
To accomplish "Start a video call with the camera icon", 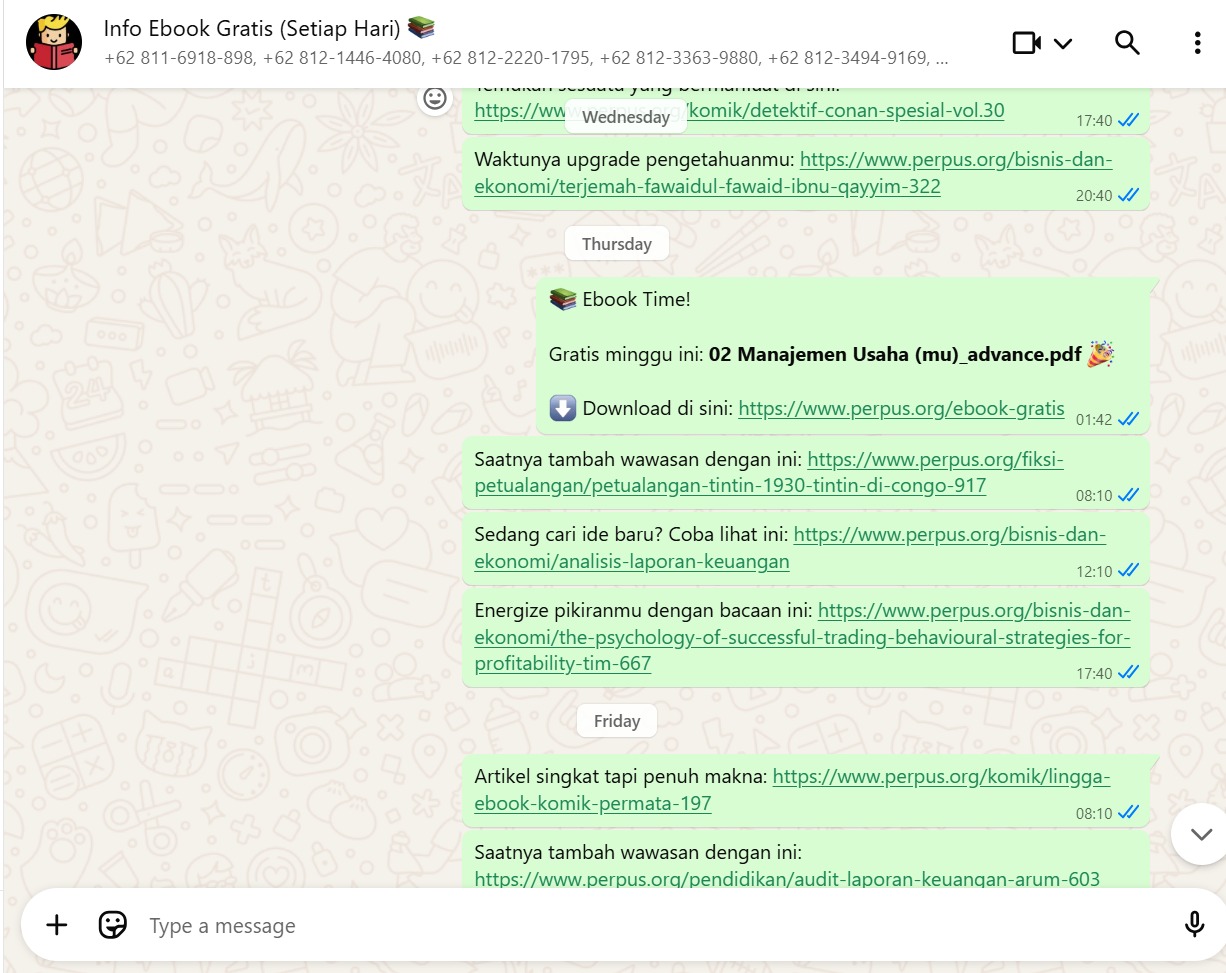I will coord(1027,43).
